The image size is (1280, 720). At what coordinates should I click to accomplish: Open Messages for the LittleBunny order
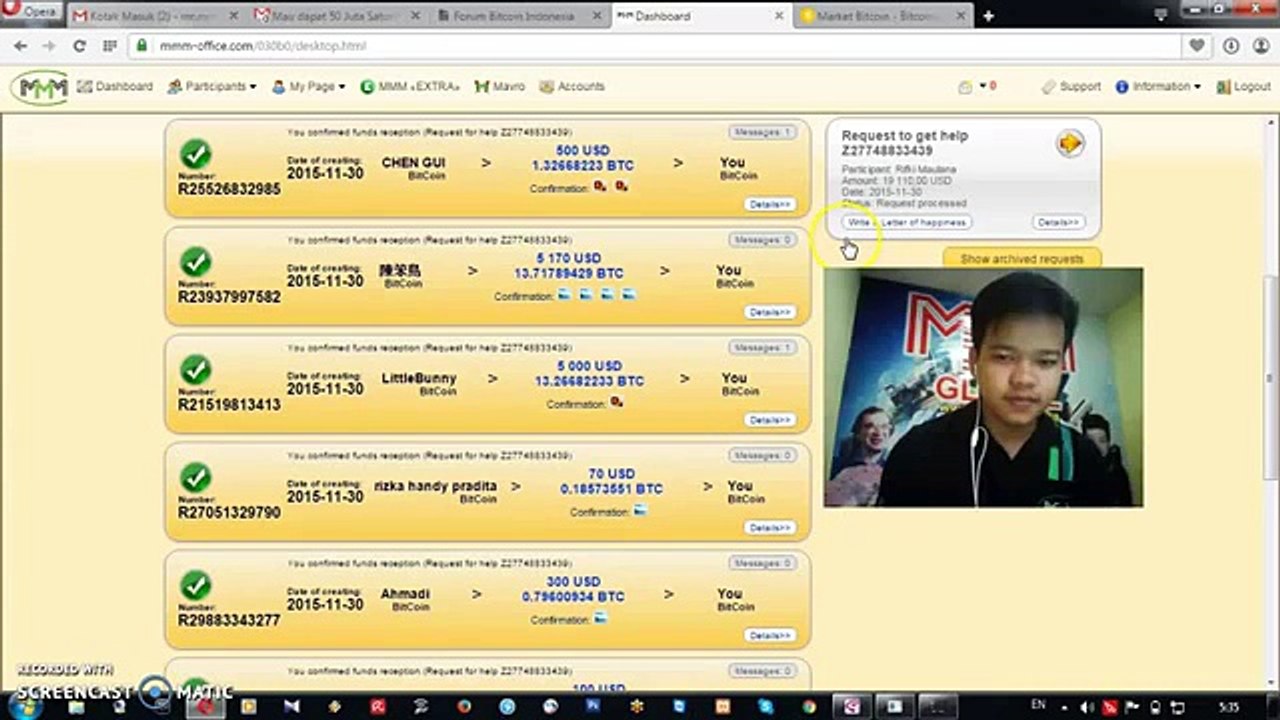click(x=762, y=348)
